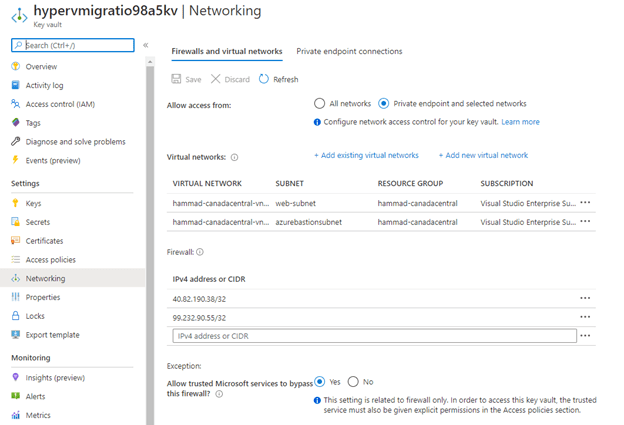This screenshot has height=425, width=624.
Task: Open ellipsis menu for web-subnet row
Action: point(585,202)
